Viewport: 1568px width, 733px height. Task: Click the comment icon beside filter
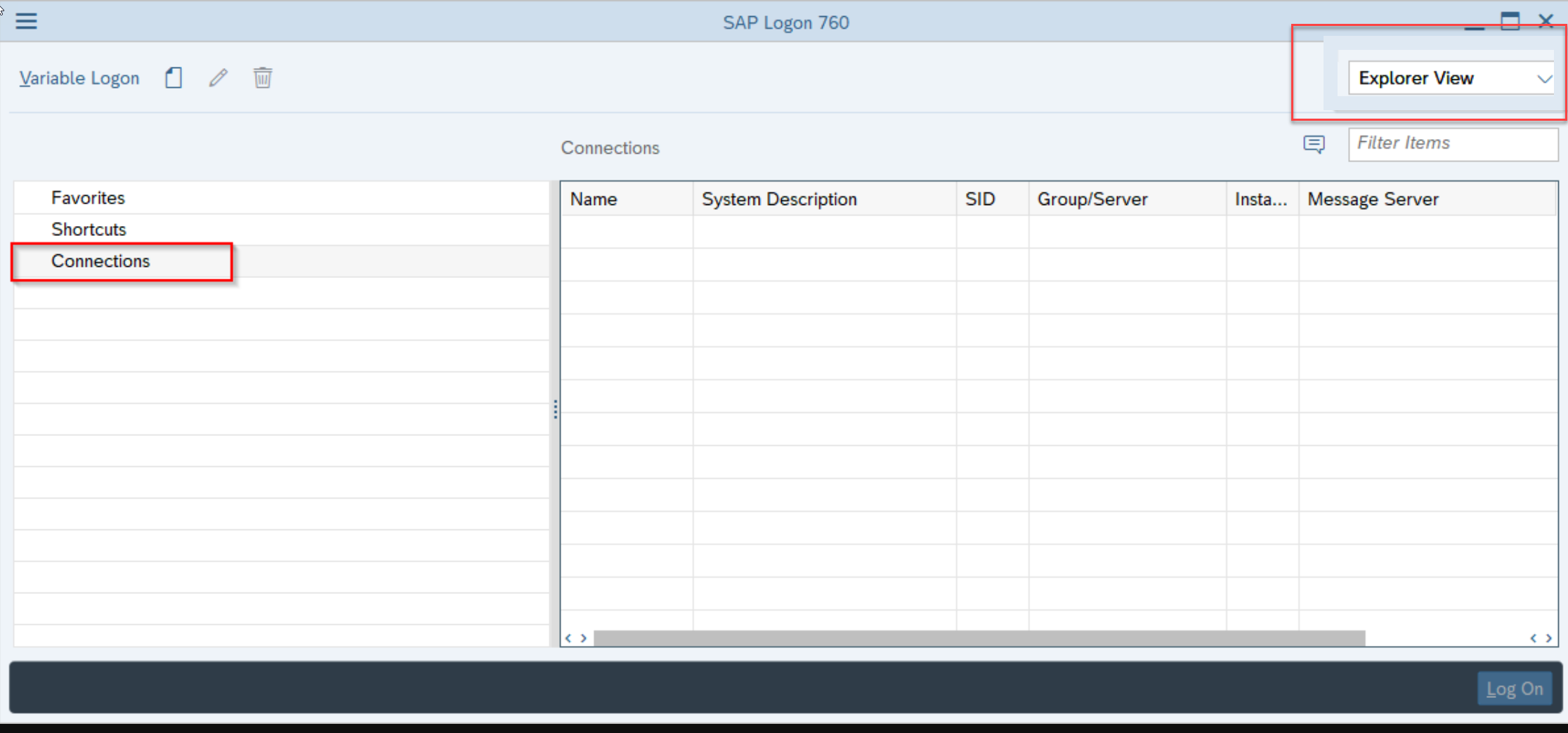tap(1314, 145)
